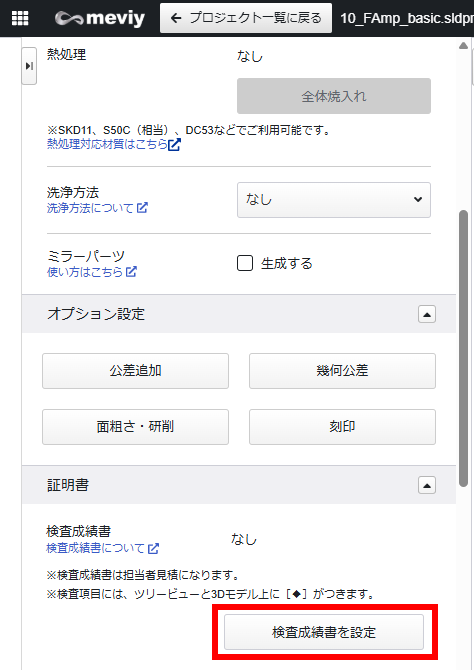Collapse the side panel arrow icon

tap(29, 66)
